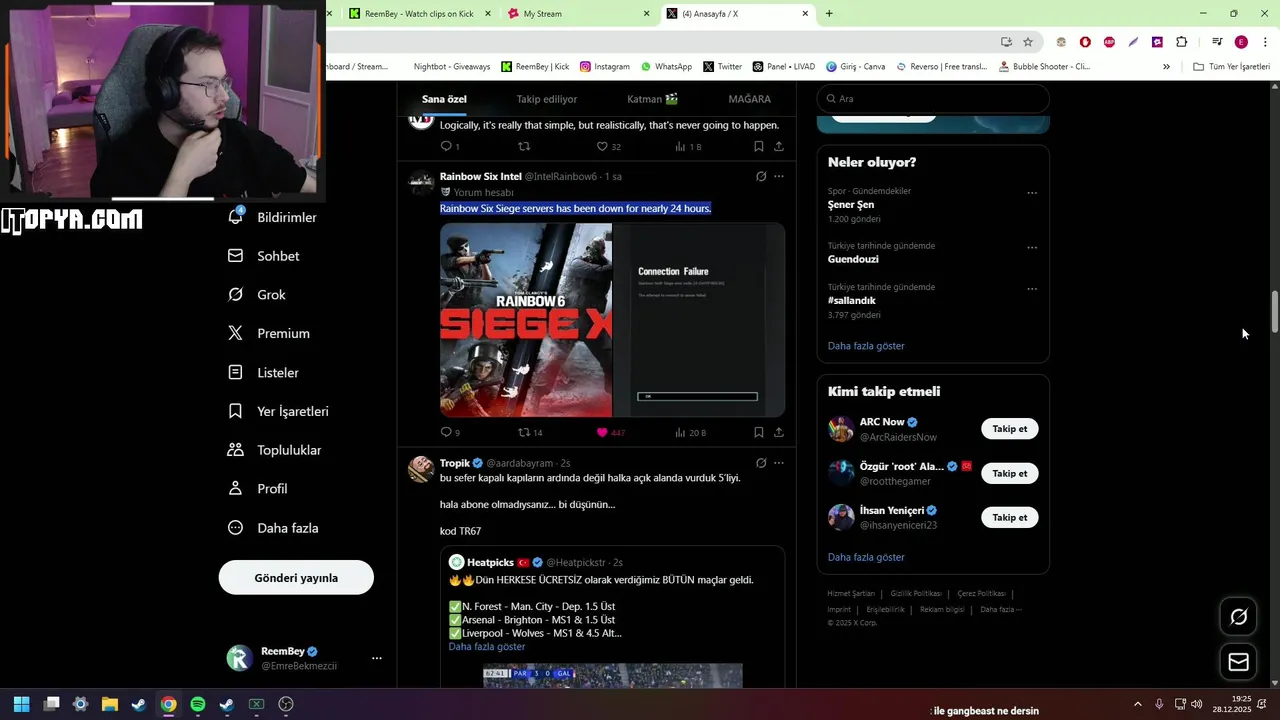
Task: Show more under Kimi takip etmeli
Action: tap(866, 557)
